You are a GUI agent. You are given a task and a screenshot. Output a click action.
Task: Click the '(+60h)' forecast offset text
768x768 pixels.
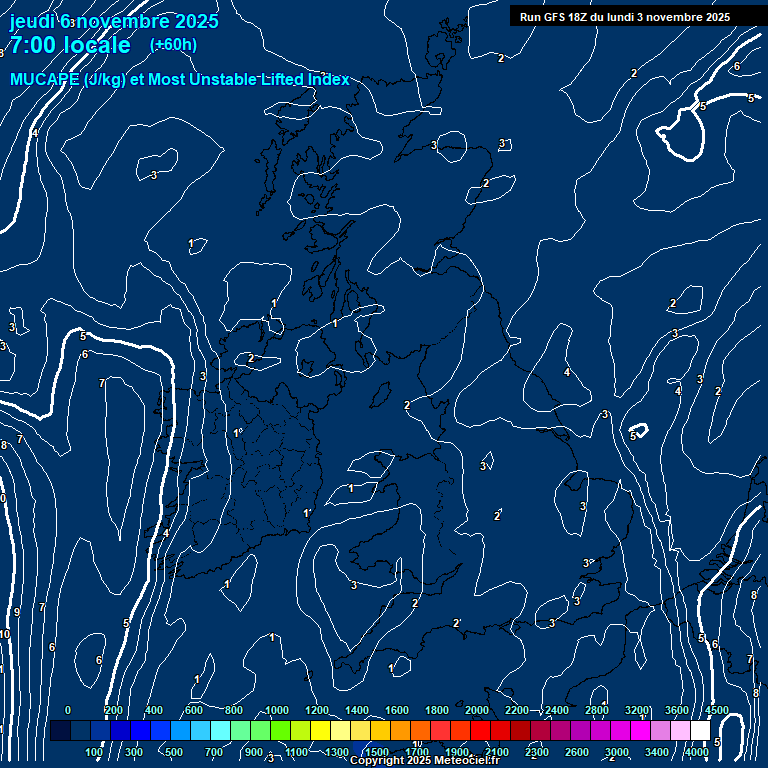tap(173, 45)
